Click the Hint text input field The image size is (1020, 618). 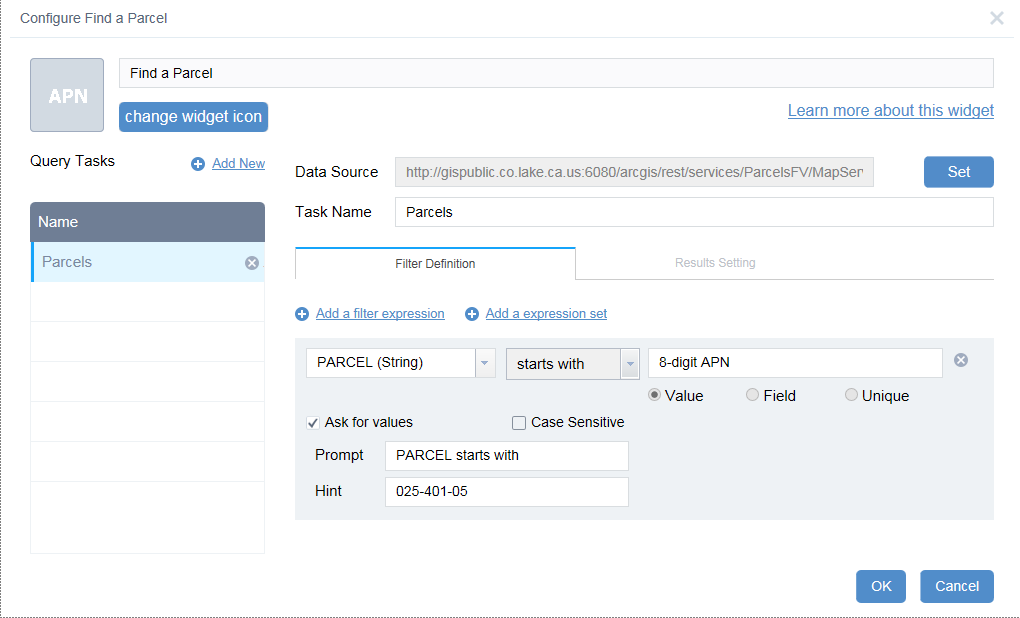coord(506,492)
